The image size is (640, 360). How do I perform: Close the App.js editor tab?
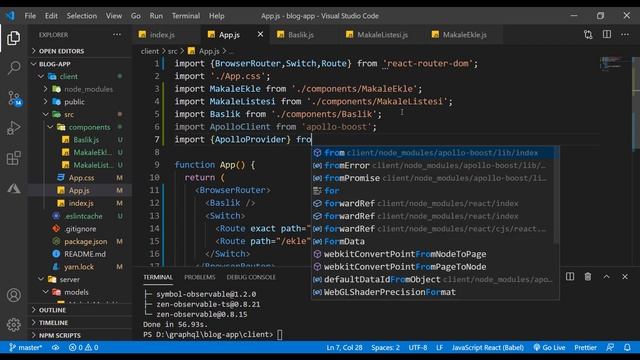coord(260,35)
